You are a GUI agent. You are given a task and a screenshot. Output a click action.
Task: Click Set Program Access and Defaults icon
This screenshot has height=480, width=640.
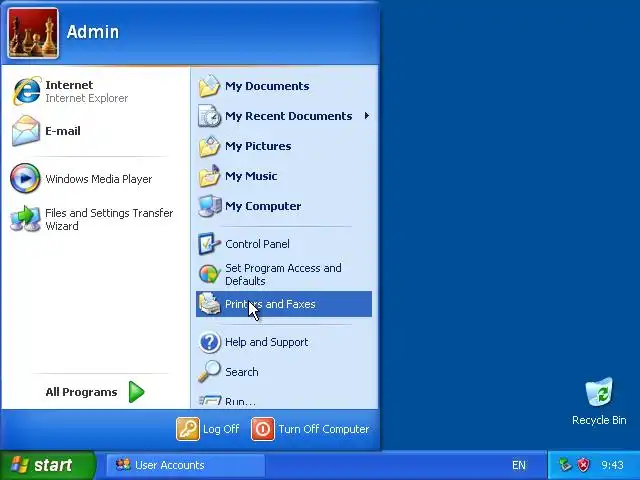pos(209,274)
